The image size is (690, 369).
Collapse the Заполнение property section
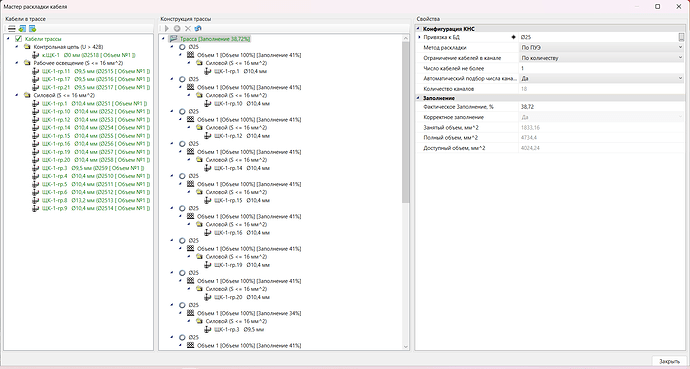tap(418, 98)
